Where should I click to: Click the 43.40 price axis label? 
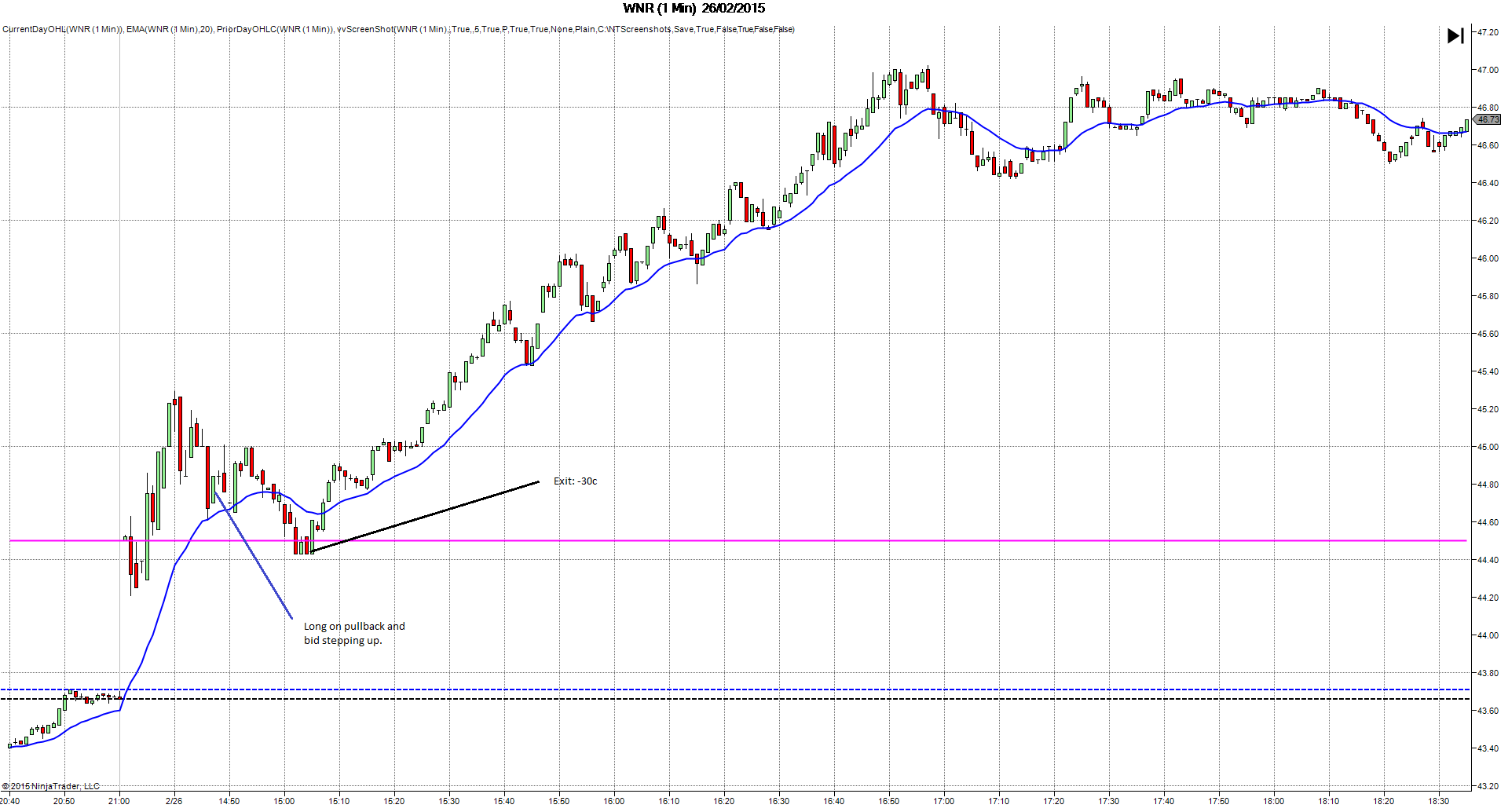coord(1488,748)
